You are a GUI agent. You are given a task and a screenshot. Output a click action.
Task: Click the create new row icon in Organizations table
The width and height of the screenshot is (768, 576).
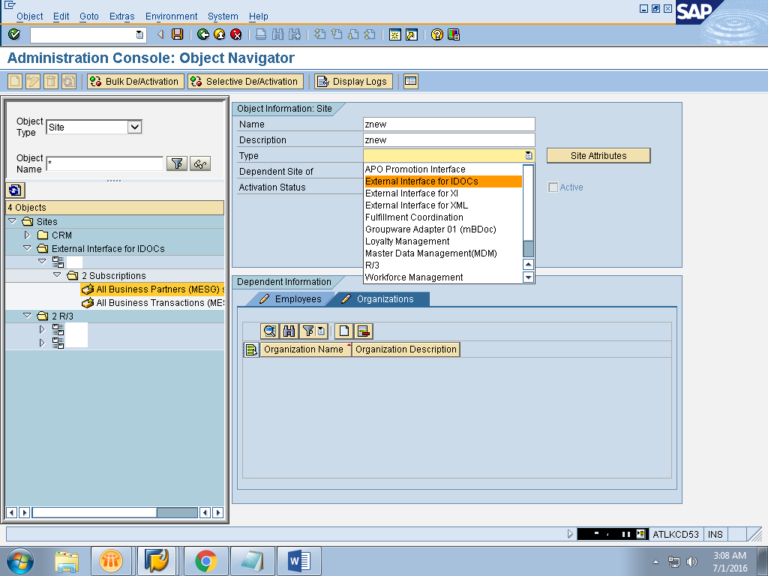coord(343,330)
